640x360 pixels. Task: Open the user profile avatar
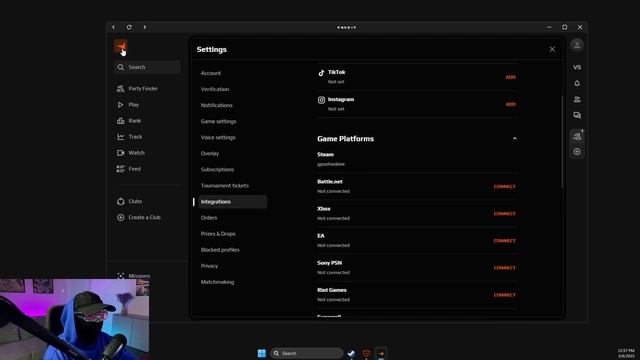[x=577, y=45]
